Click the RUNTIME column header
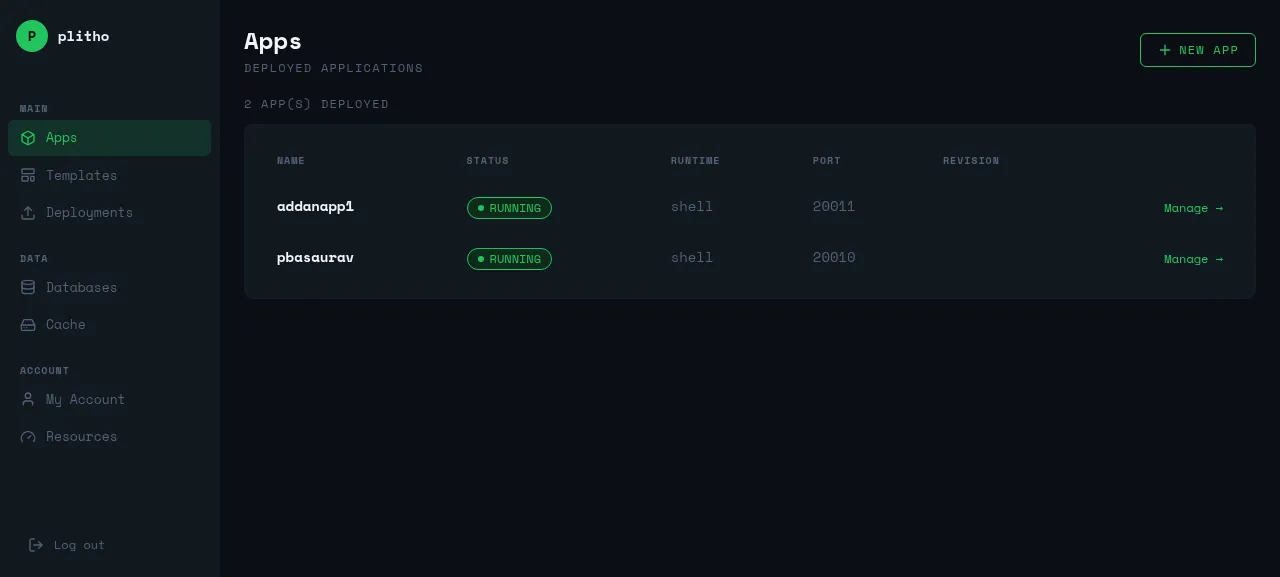 (695, 160)
